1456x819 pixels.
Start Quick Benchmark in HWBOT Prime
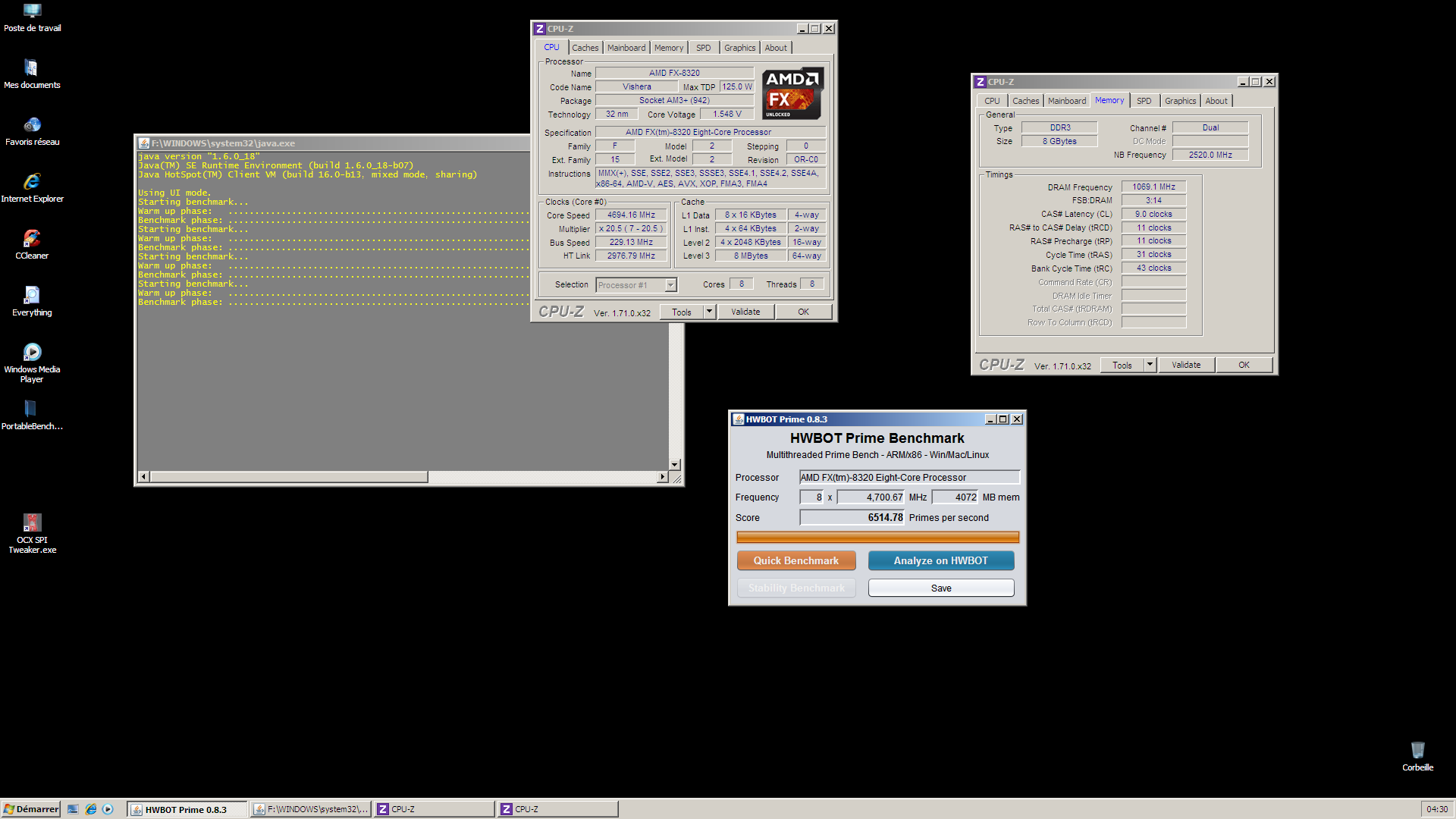(x=796, y=560)
